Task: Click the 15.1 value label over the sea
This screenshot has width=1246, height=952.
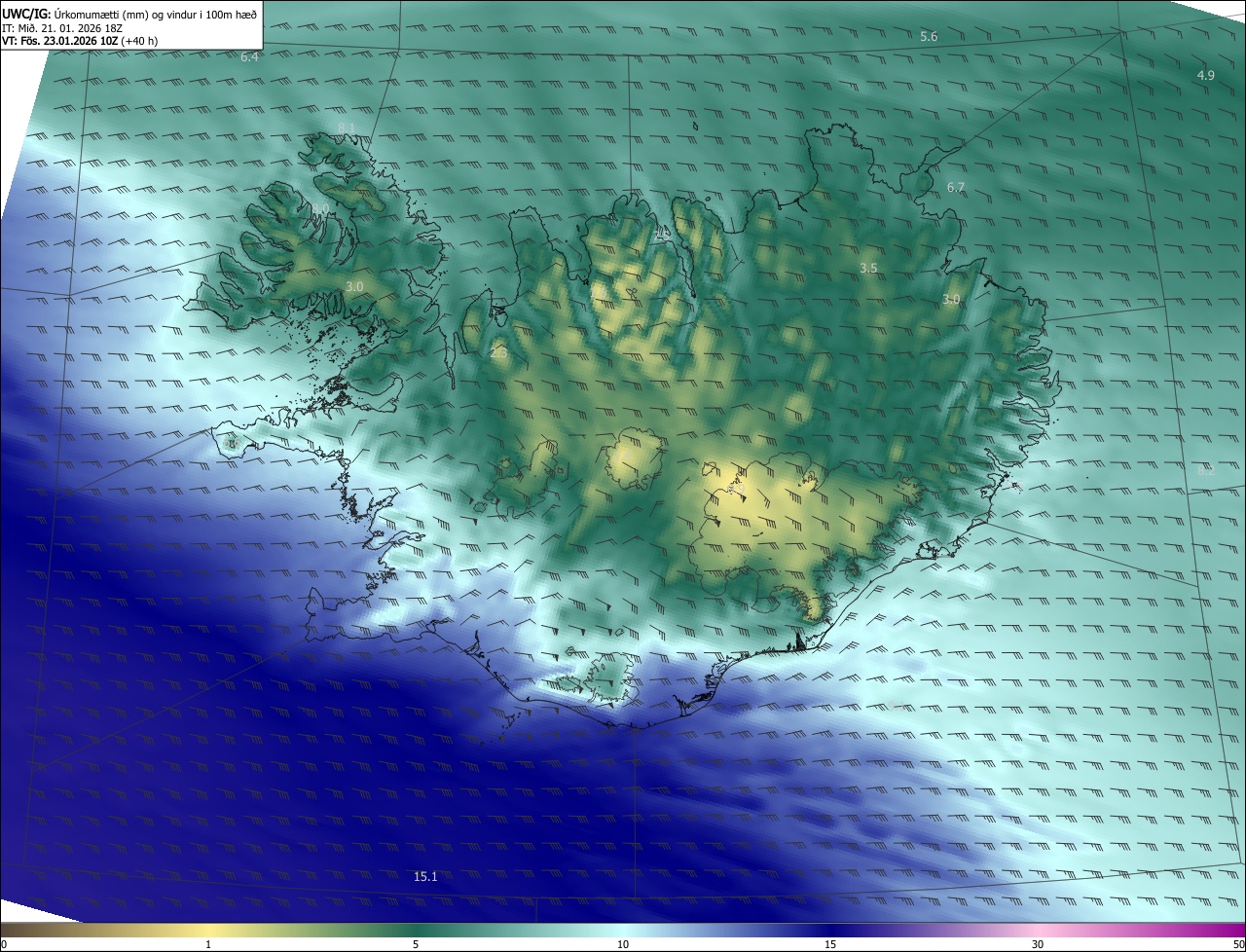Action: click(x=425, y=877)
